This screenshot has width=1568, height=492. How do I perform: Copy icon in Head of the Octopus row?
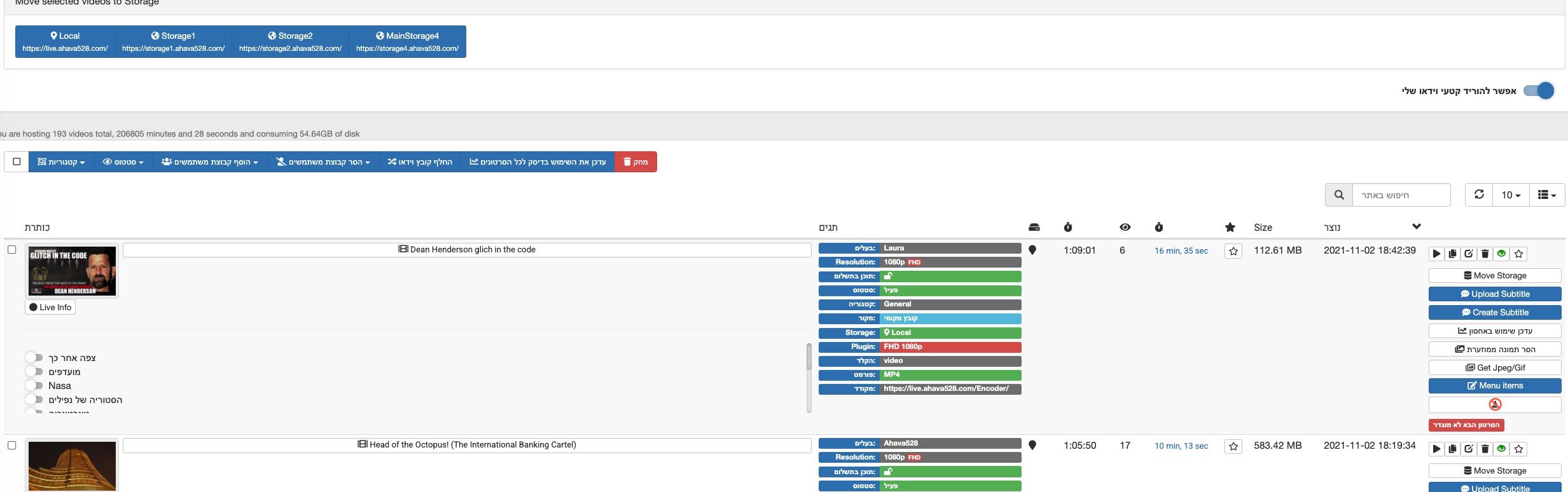[x=1453, y=449]
